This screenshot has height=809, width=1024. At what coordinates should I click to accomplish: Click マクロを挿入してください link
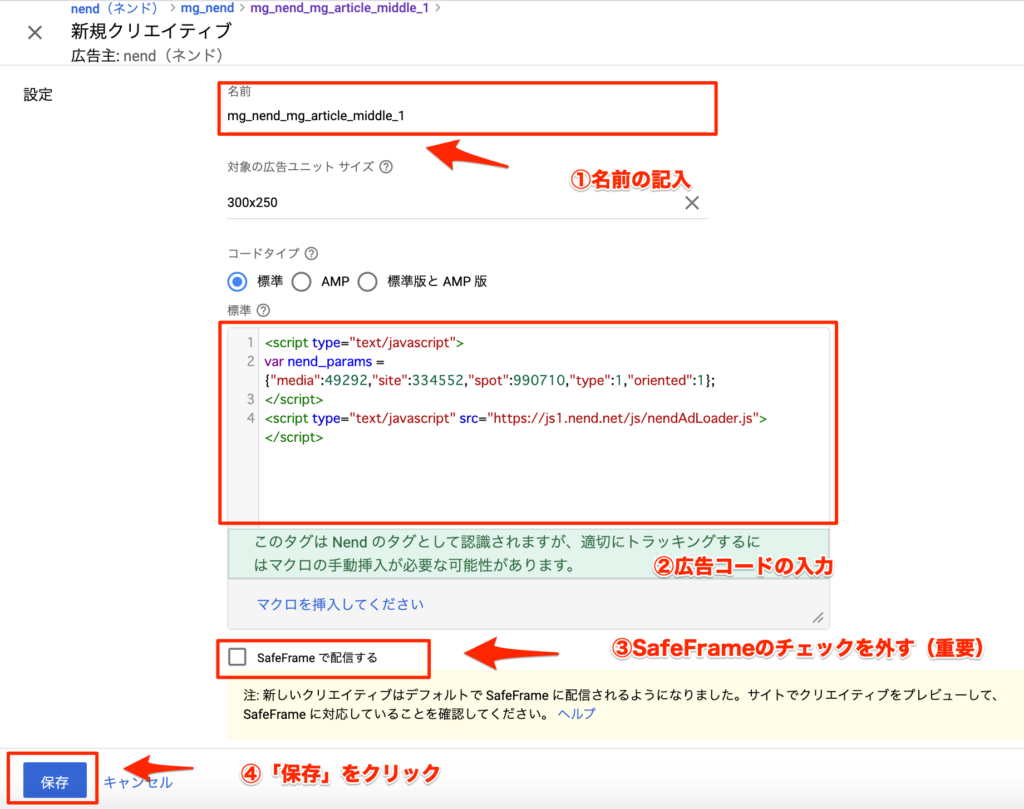[340, 605]
